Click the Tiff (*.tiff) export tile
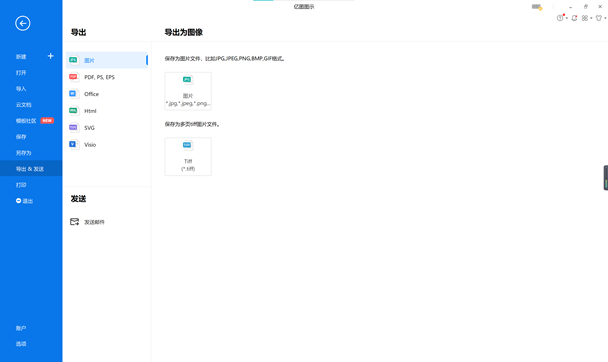This screenshot has width=608, height=362. pyautogui.click(x=188, y=157)
